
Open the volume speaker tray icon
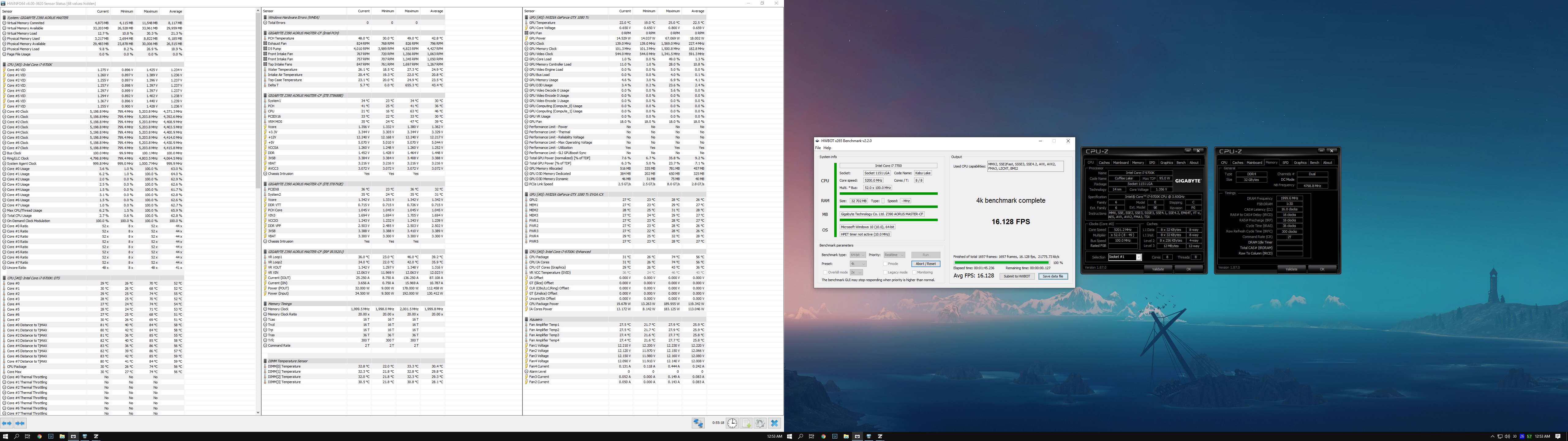click(1507, 436)
